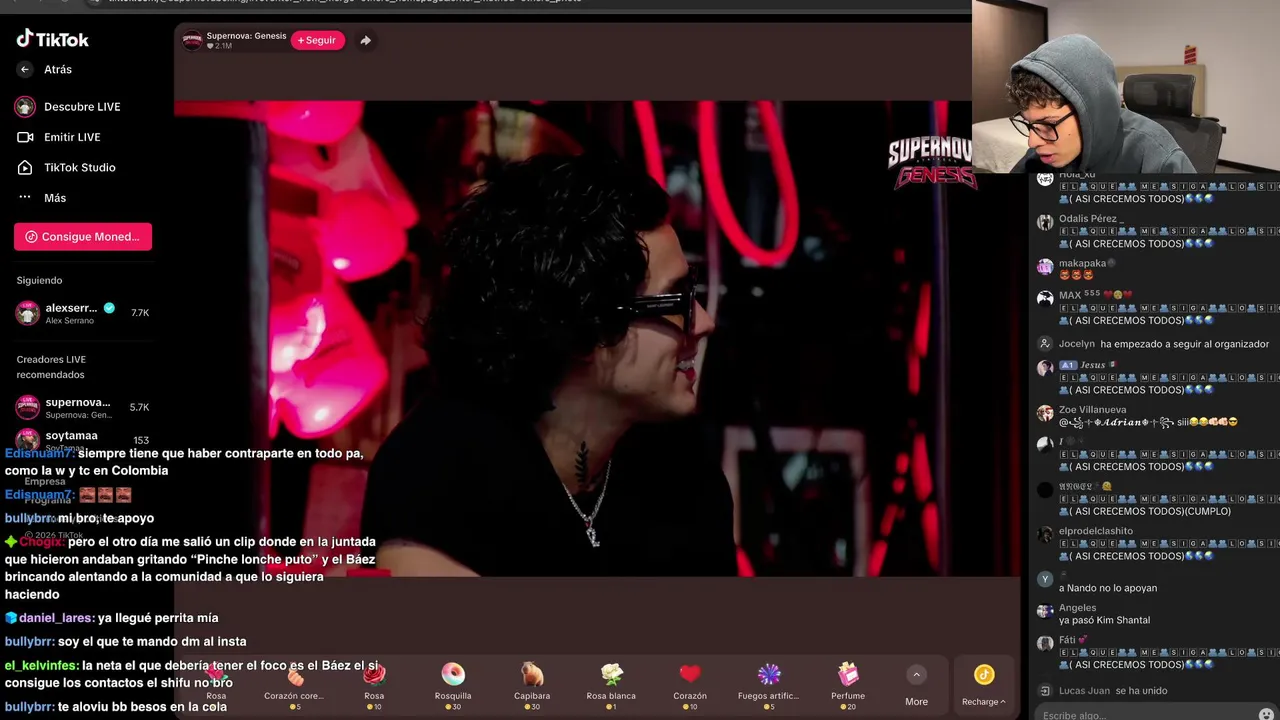
Task: Open Emitir LIVE in the sidebar
Action: click(x=72, y=137)
